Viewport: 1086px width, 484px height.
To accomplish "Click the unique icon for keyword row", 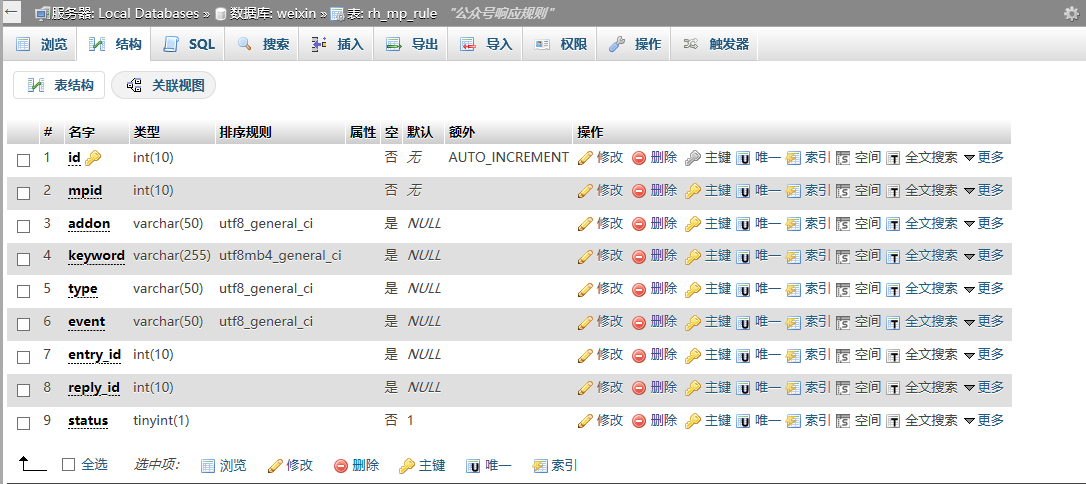I will point(743,257).
